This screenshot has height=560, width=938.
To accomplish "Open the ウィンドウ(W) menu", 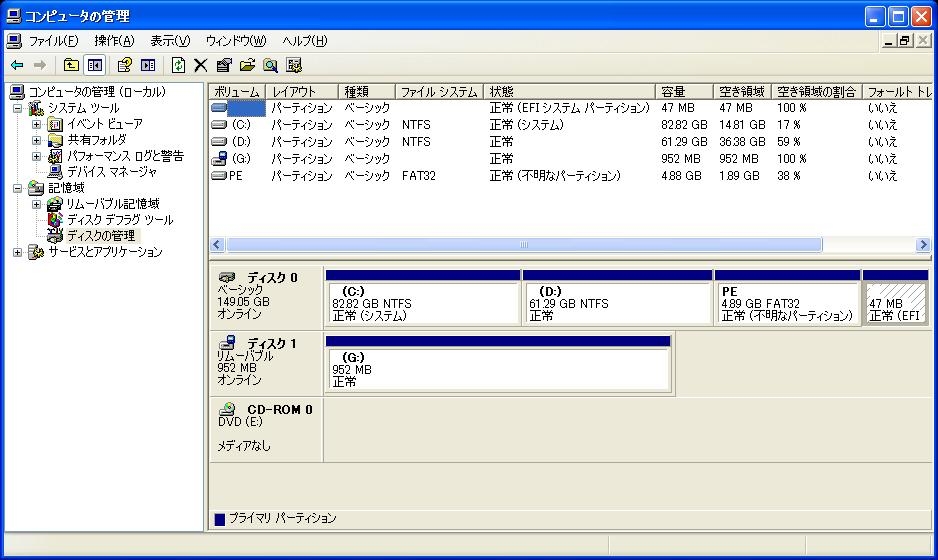I will pyautogui.click(x=236, y=41).
